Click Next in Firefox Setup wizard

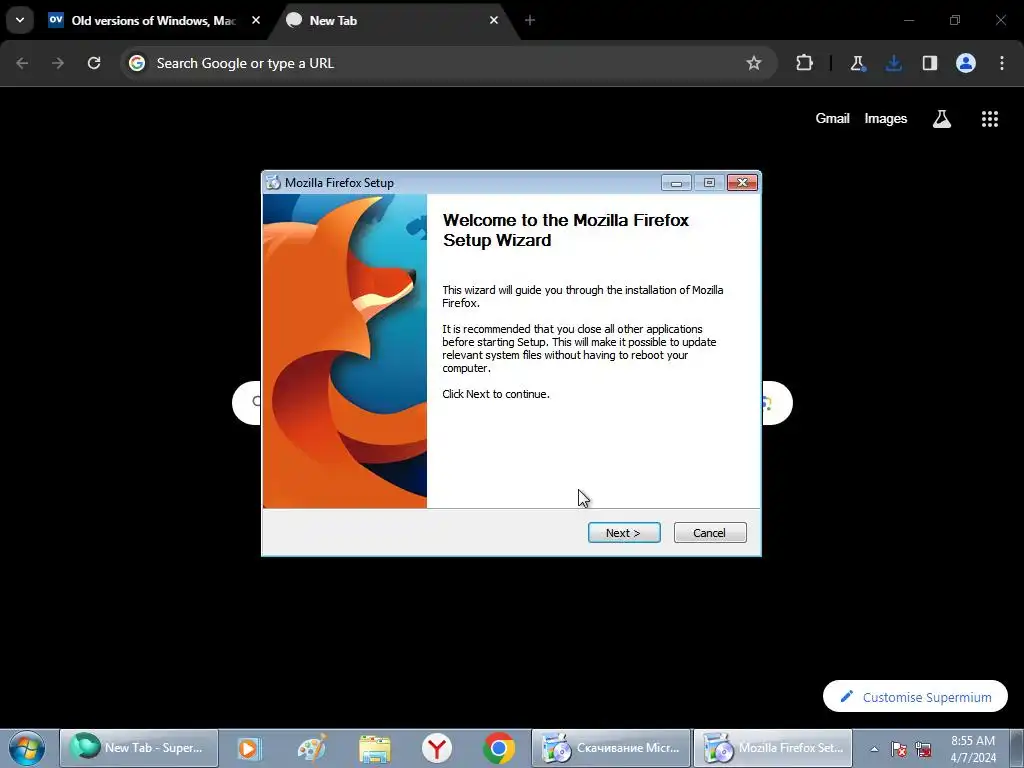pyautogui.click(x=624, y=533)
